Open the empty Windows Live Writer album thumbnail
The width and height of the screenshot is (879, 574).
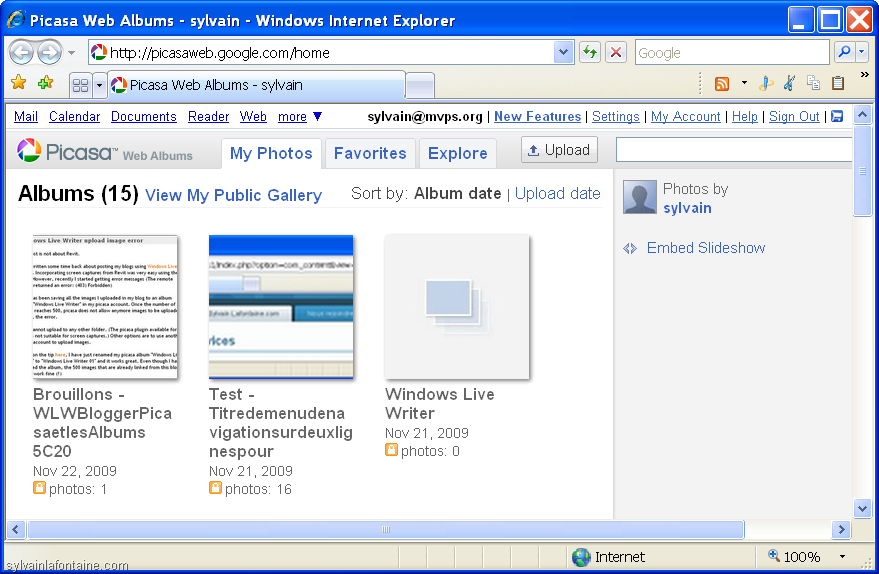click(x=457, y=307)
